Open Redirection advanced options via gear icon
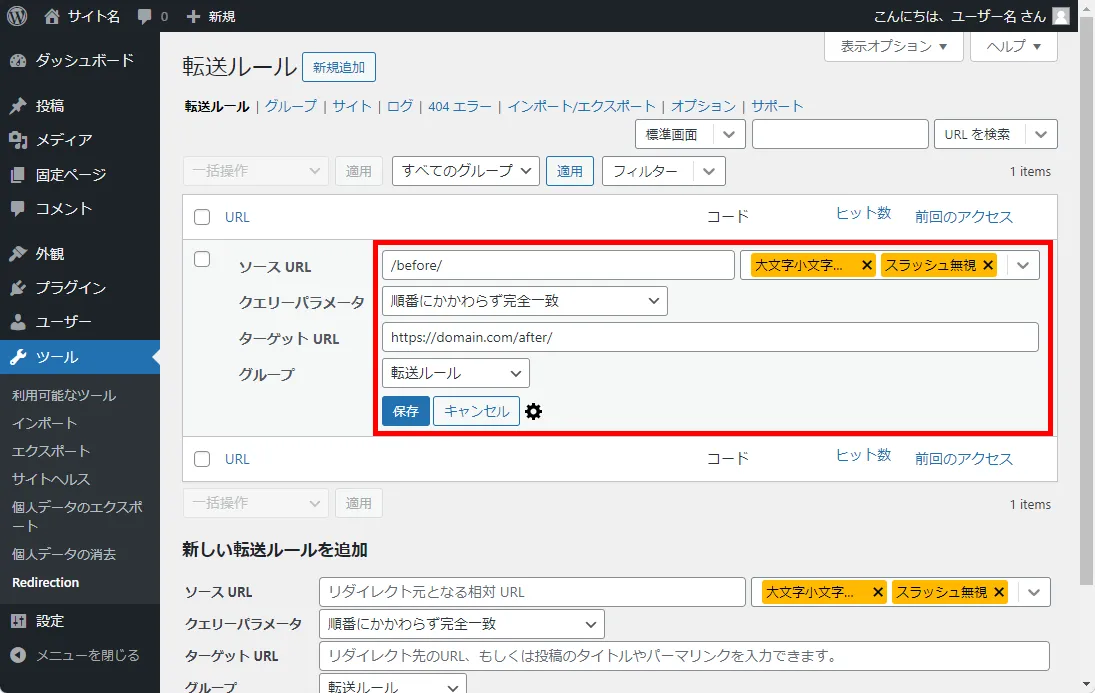The height and width of the screenshot is (693, 1095). point(533,411)
